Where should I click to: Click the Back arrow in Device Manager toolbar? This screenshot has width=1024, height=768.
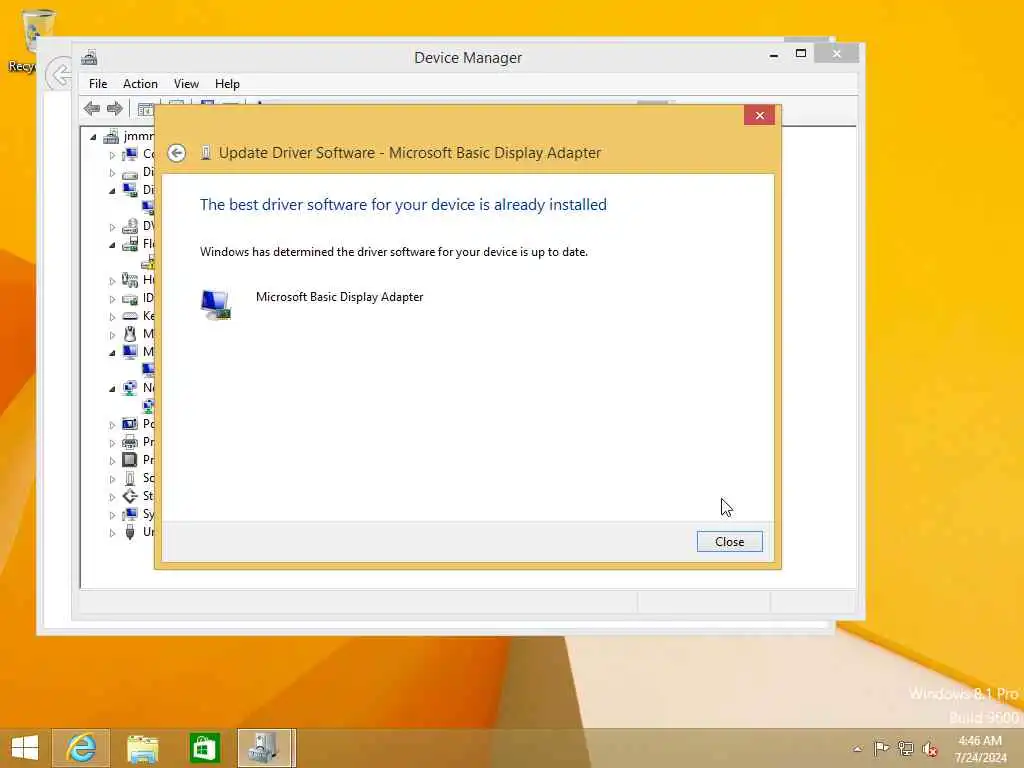(92, 108)
